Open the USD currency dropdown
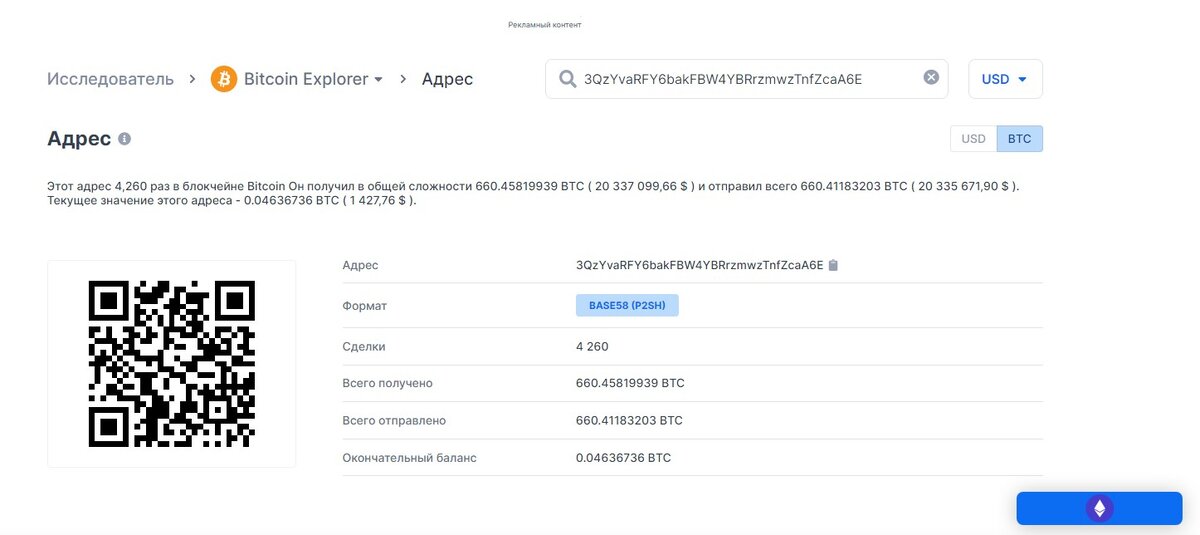Image resolution: width=1200 pixels, height=535 pixels. coord(1005,79)
